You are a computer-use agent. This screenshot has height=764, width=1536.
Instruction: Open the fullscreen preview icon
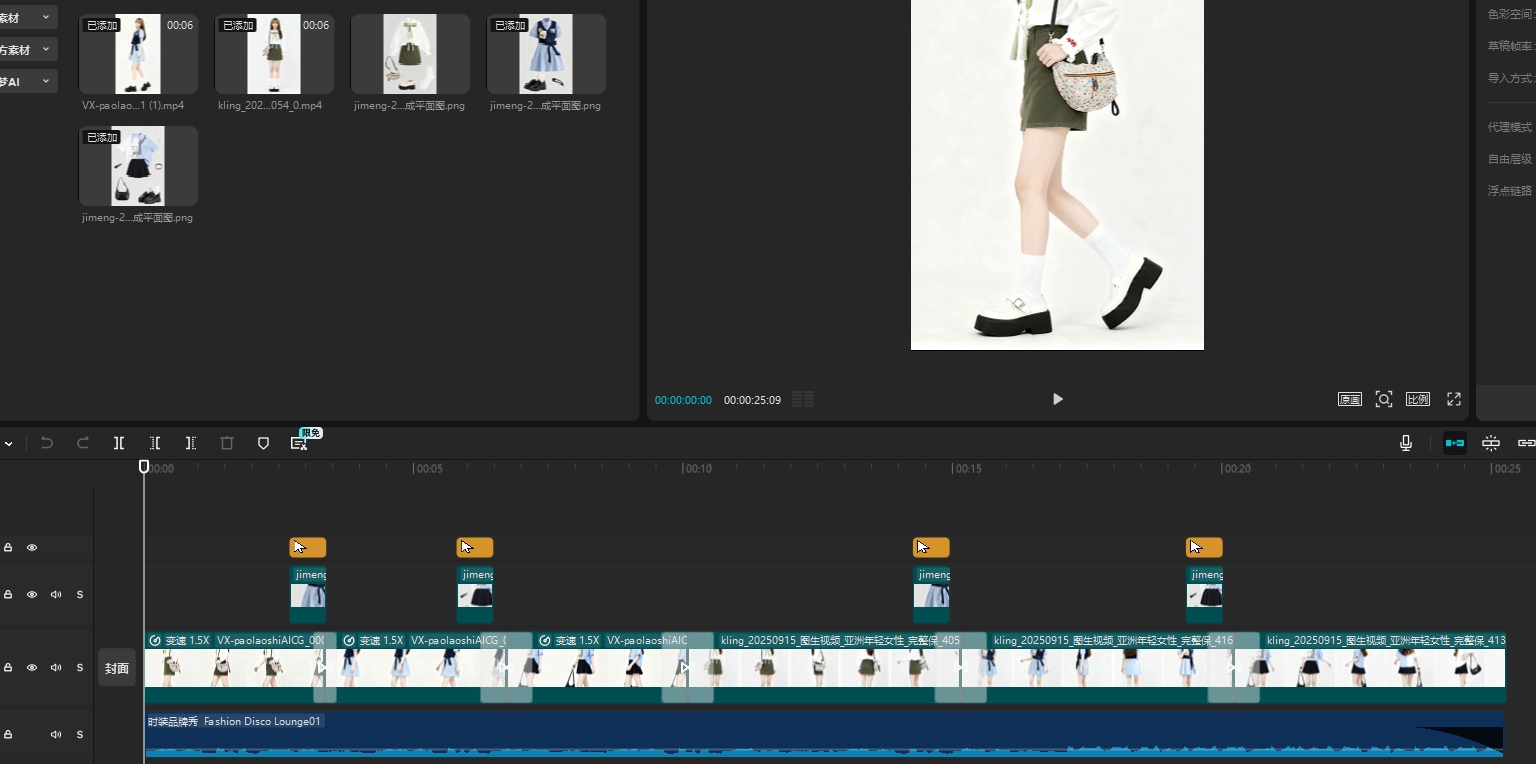[1454, 399]
